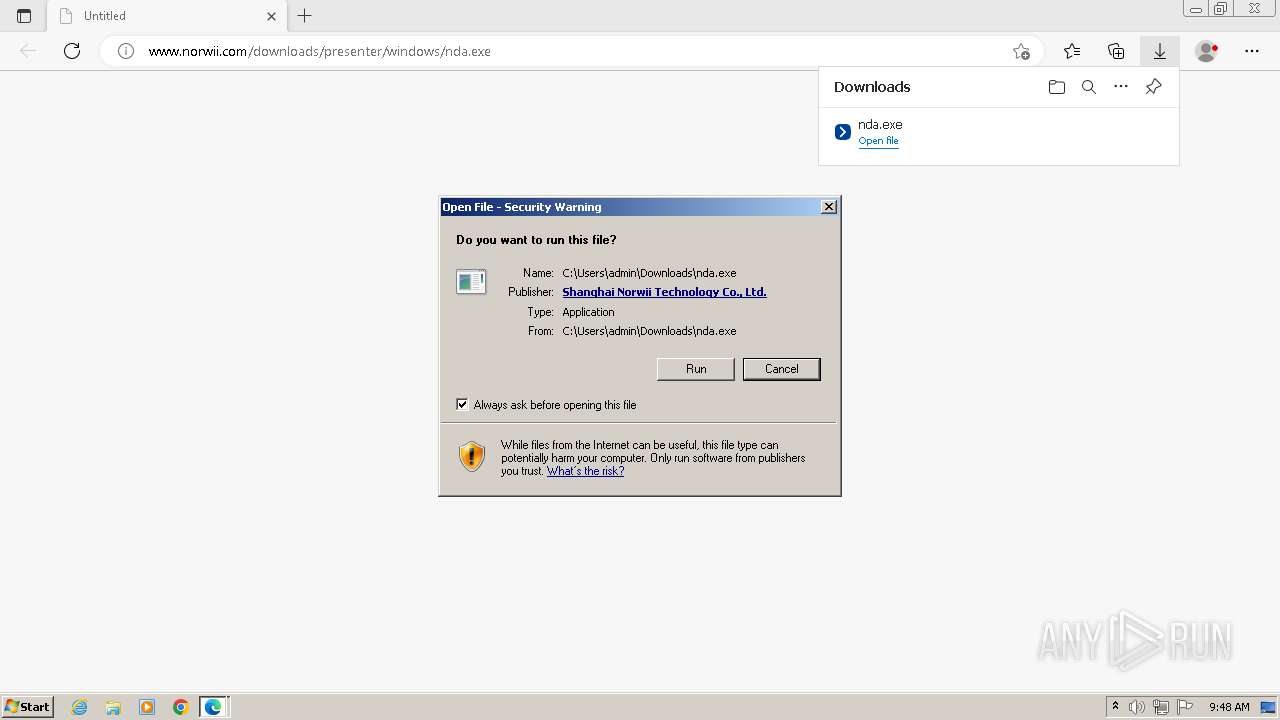Click the tab actions menu icon

24,16
